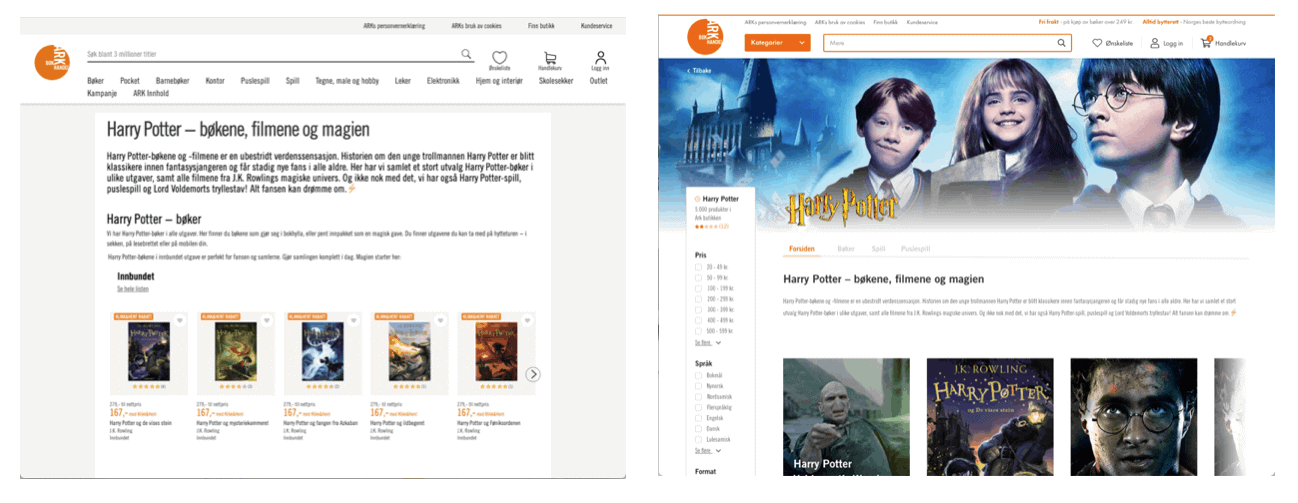The image size is (1298, 503).
Task: Open the ARK logo in the left page
Action: [x=51, y=62]
